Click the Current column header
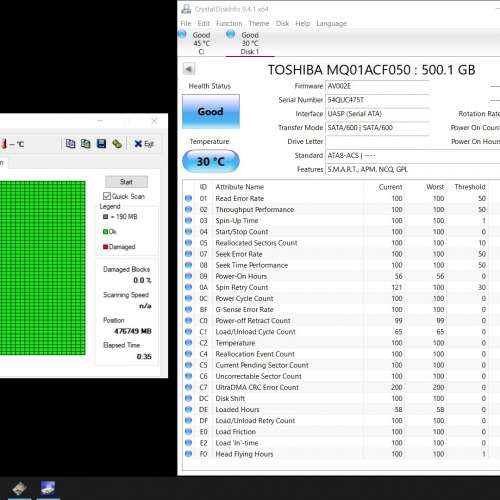Viewport: 500px width, 500px height. [x=390, y=187]
